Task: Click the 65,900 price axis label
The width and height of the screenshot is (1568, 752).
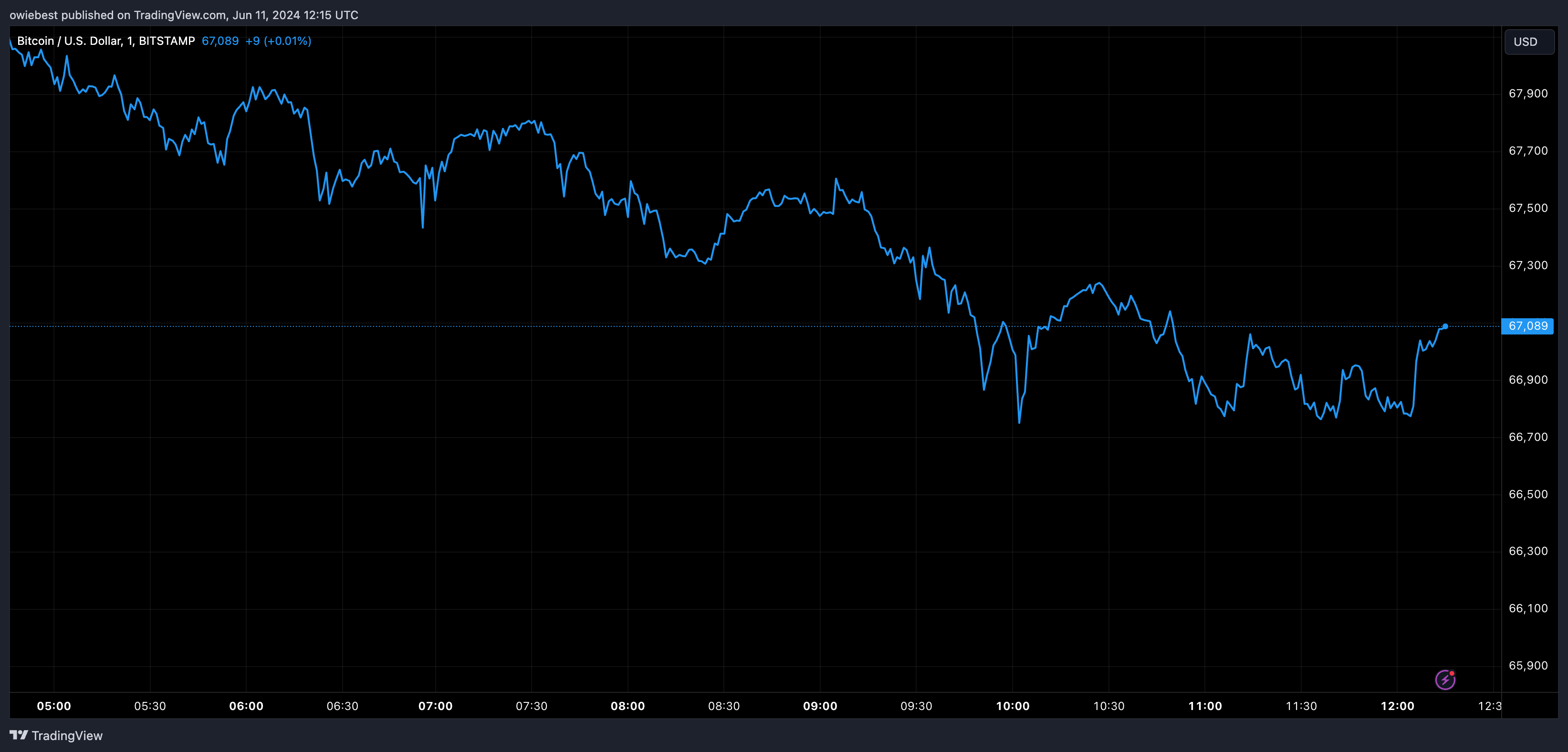Action: (x=1528, y=665)
